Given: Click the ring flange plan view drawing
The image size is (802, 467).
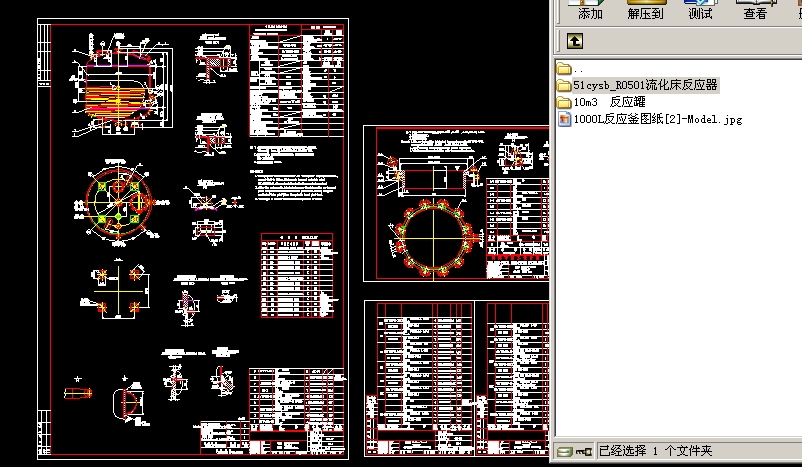Looking at the screenshot, I should (434, 238).
